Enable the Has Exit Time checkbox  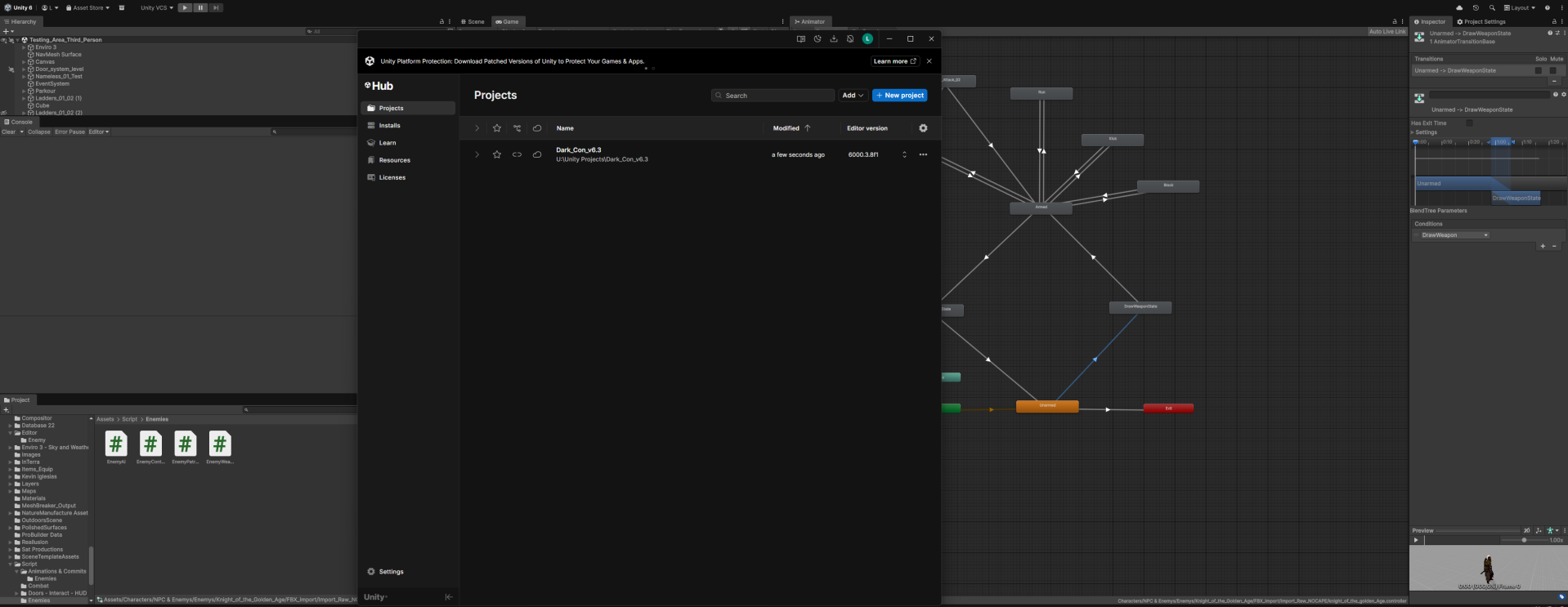pyautogui.click(x=1469, y=123)
